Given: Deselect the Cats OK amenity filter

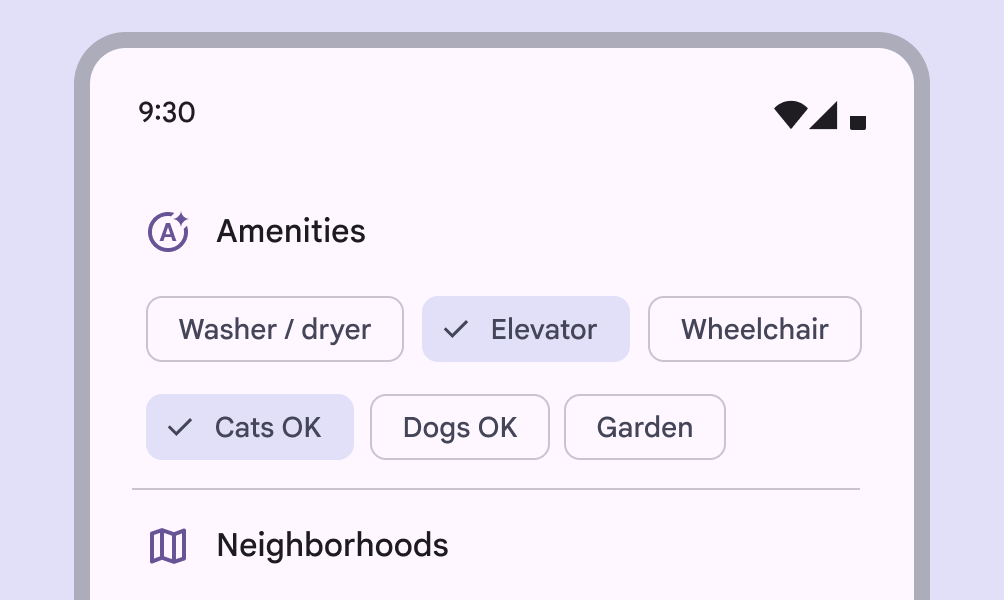Looking at the screenshot, I should tap(250, 427).
